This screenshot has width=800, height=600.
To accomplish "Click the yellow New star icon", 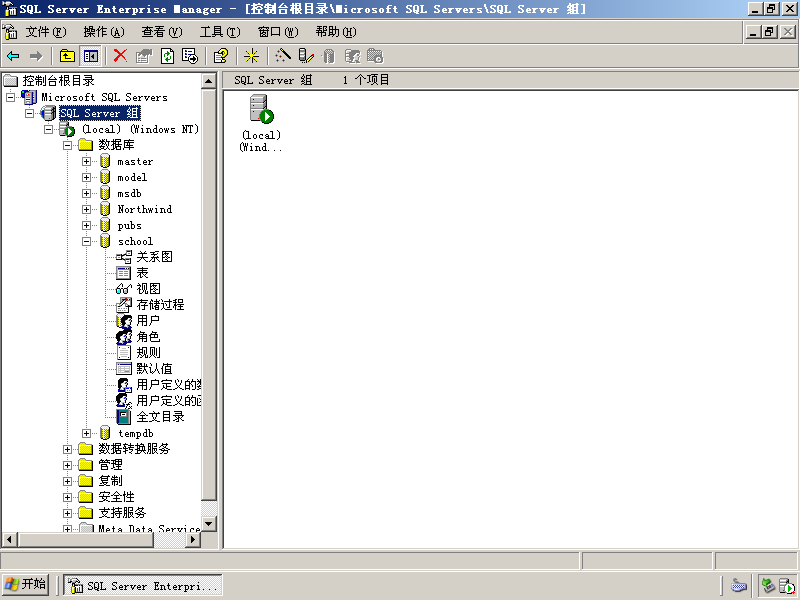I will click(252, 56).
